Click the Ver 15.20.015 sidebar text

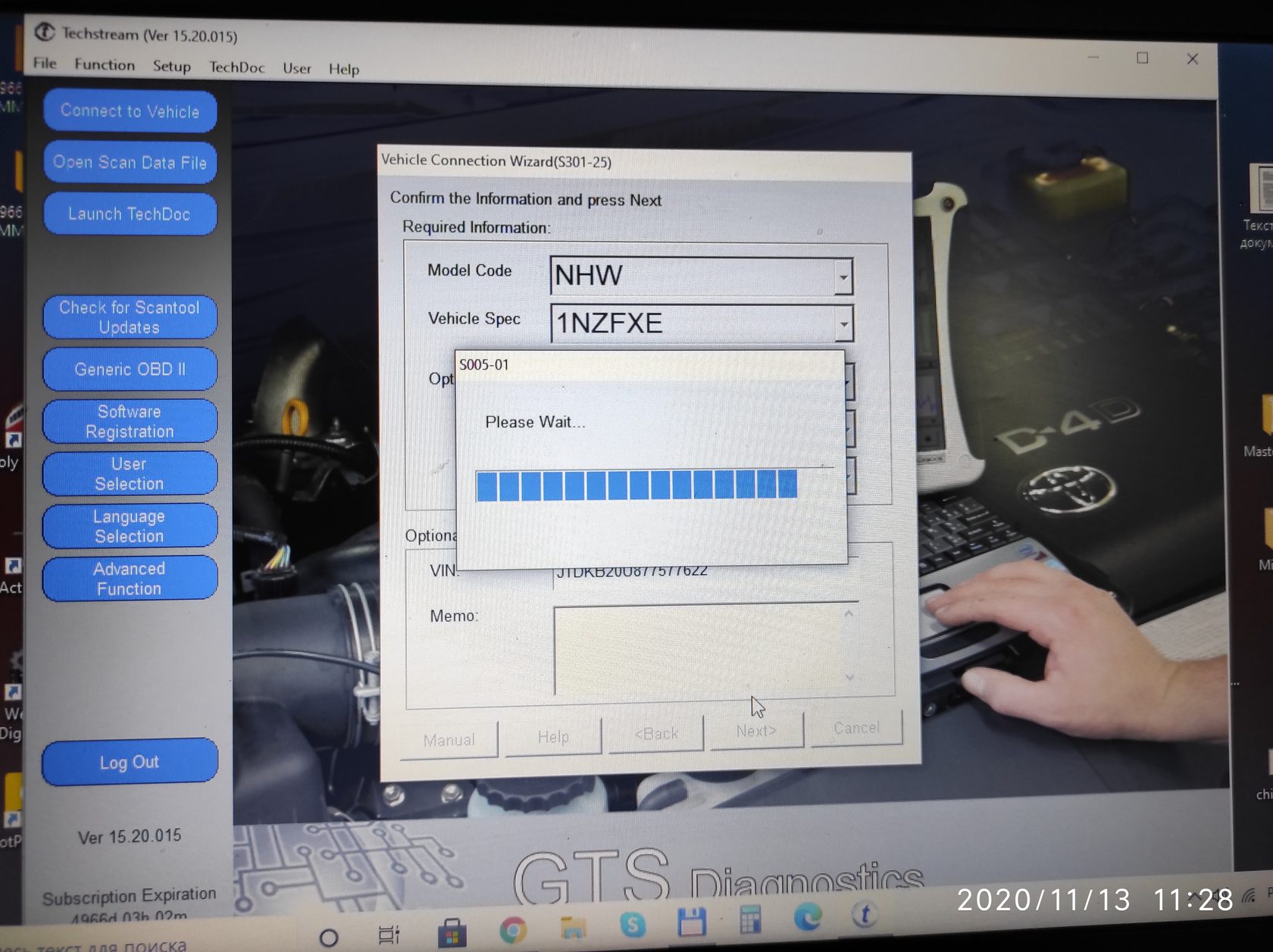coord(130,836)
